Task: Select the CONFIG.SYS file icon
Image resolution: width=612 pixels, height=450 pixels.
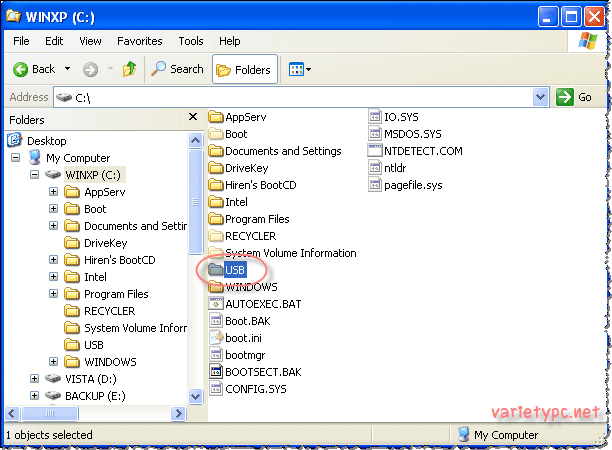Action: click(x=216, y=389)
